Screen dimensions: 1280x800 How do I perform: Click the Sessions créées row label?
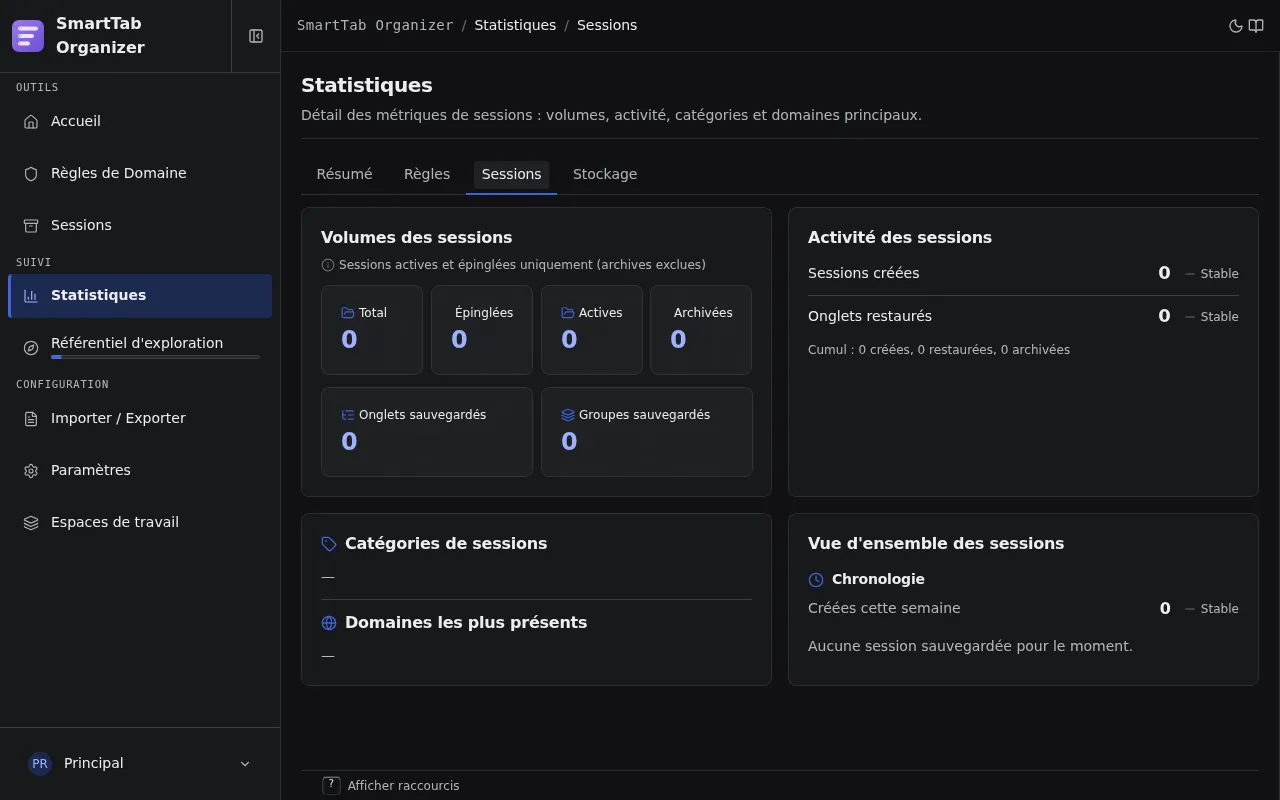pos(864,273)
